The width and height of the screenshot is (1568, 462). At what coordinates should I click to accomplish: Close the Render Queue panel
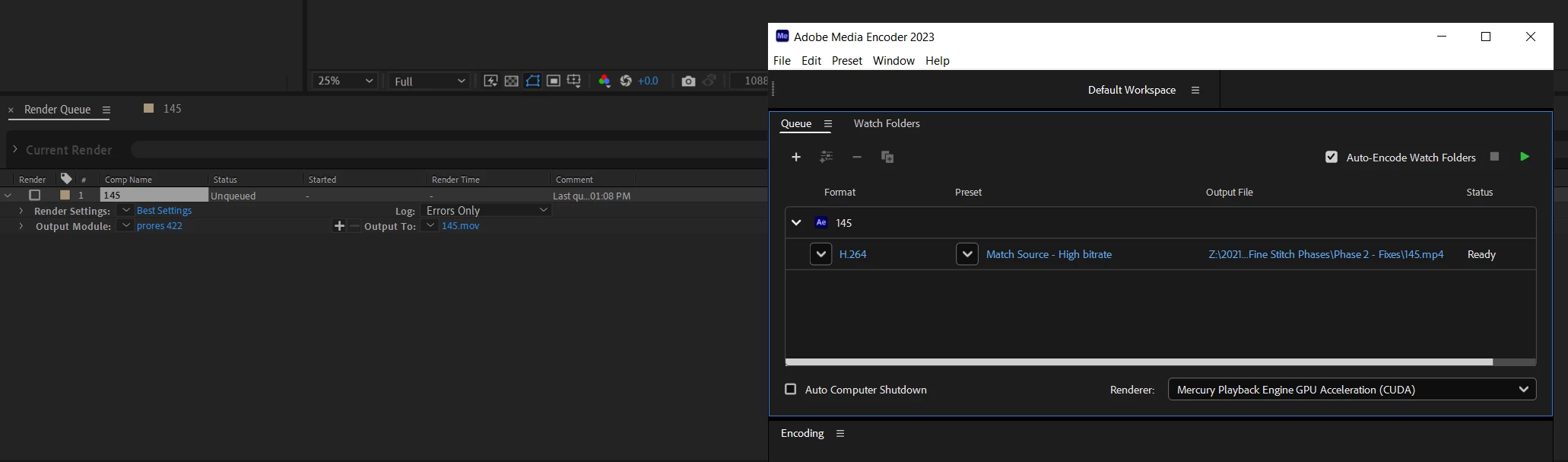[x=11, y=110]
